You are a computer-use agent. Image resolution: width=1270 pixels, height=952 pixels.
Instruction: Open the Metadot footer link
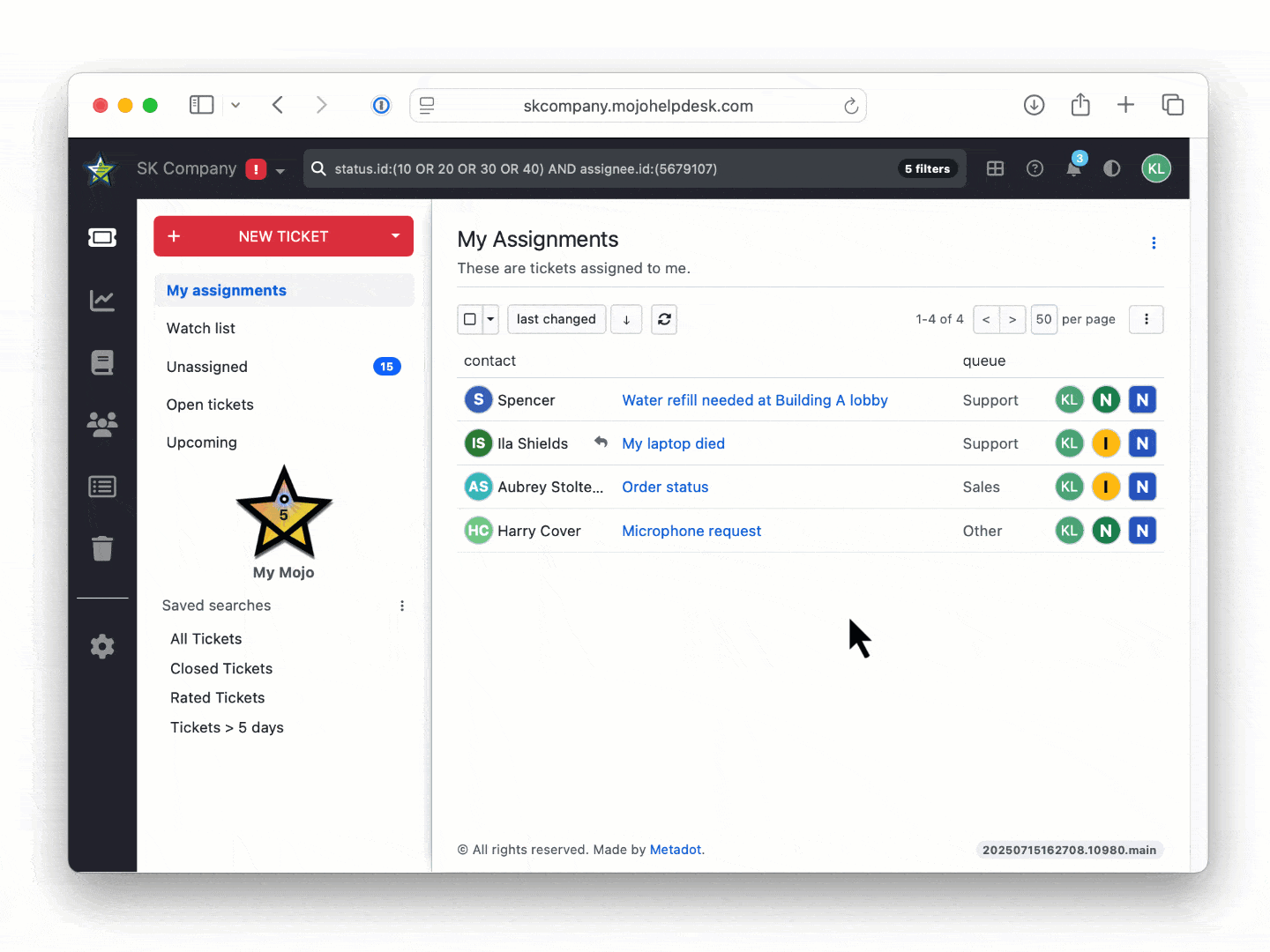click(675, 849)
